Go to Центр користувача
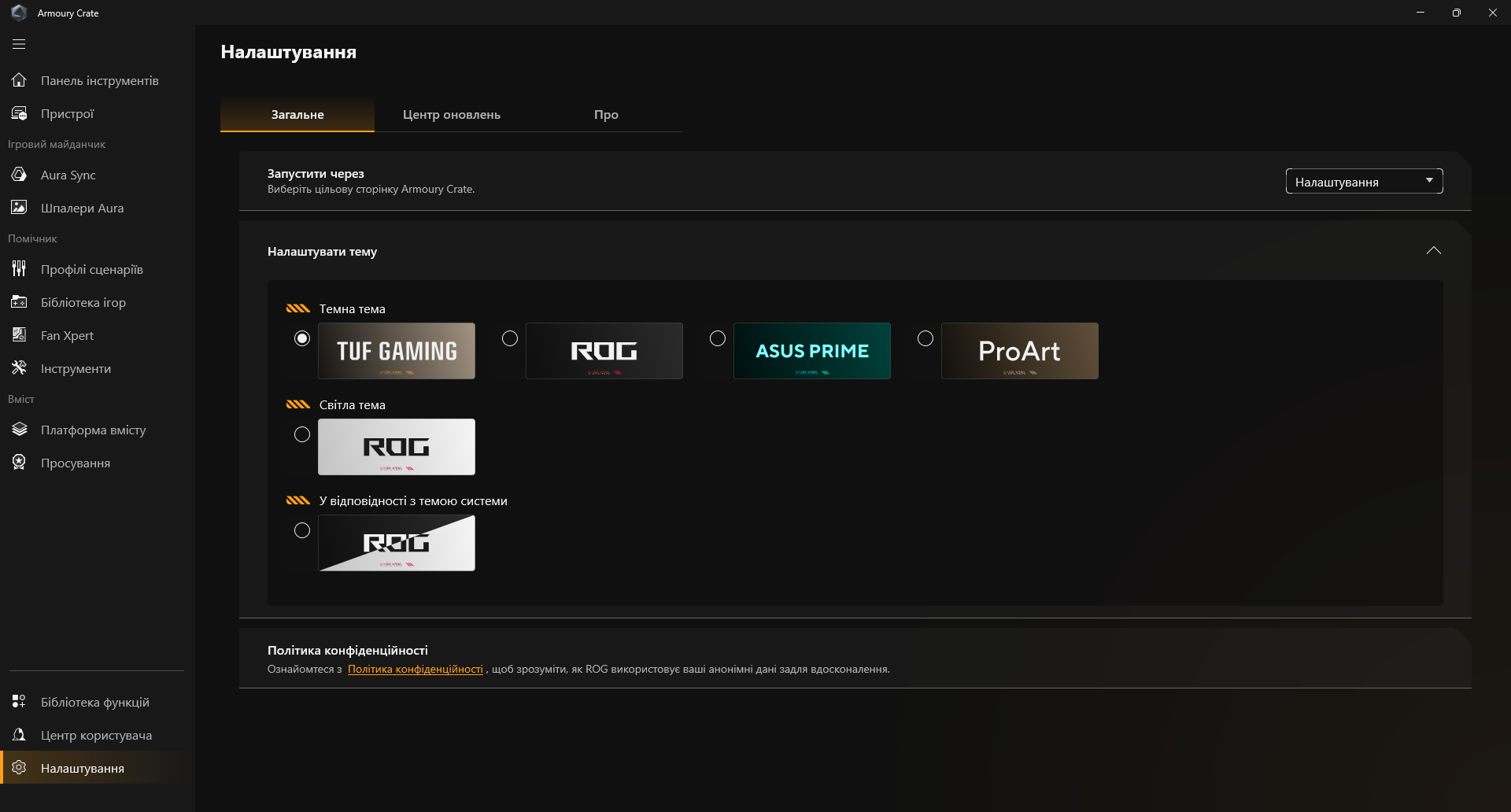Screen dimensions: 1511x812 pos(96,735)
